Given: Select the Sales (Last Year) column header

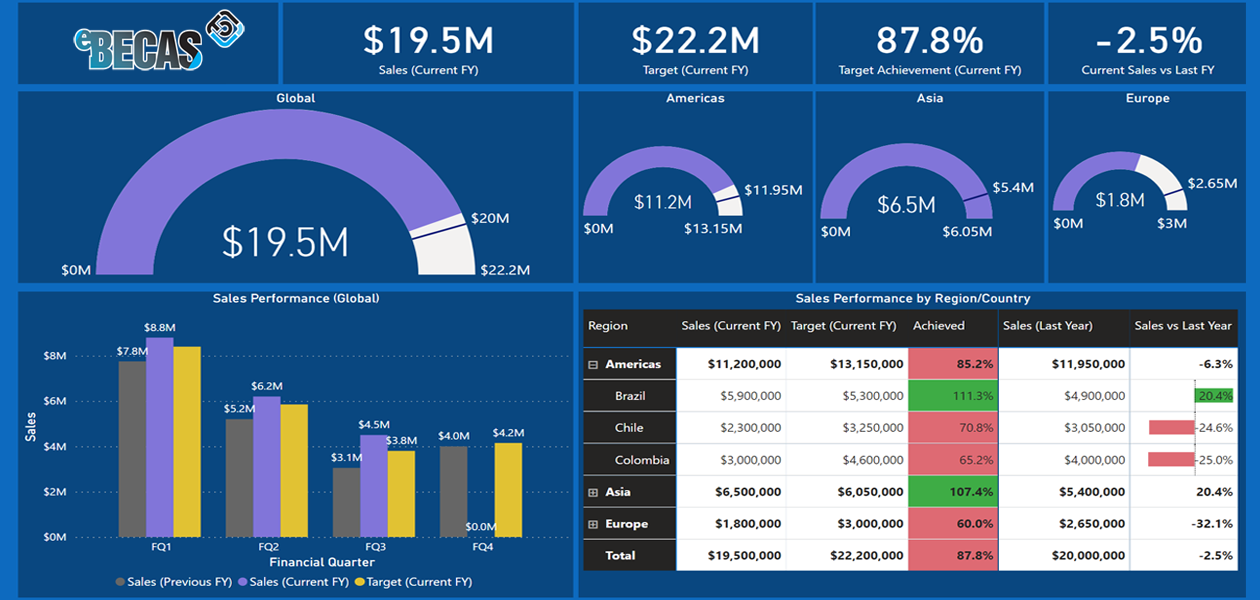Looking at the screenshot, I should (x=1047, y=326).
